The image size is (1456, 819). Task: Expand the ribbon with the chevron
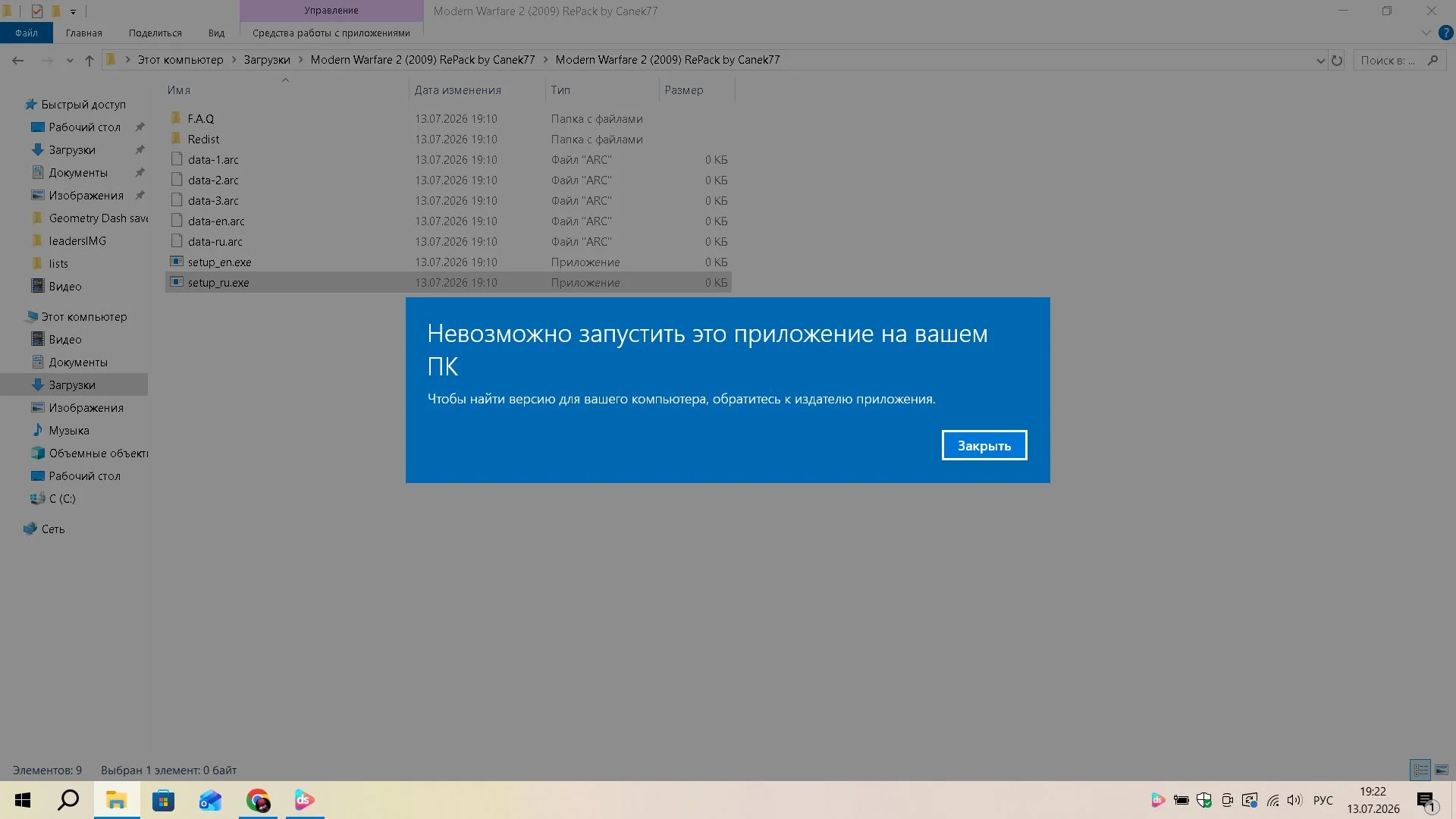click(x=1426, y=33)
